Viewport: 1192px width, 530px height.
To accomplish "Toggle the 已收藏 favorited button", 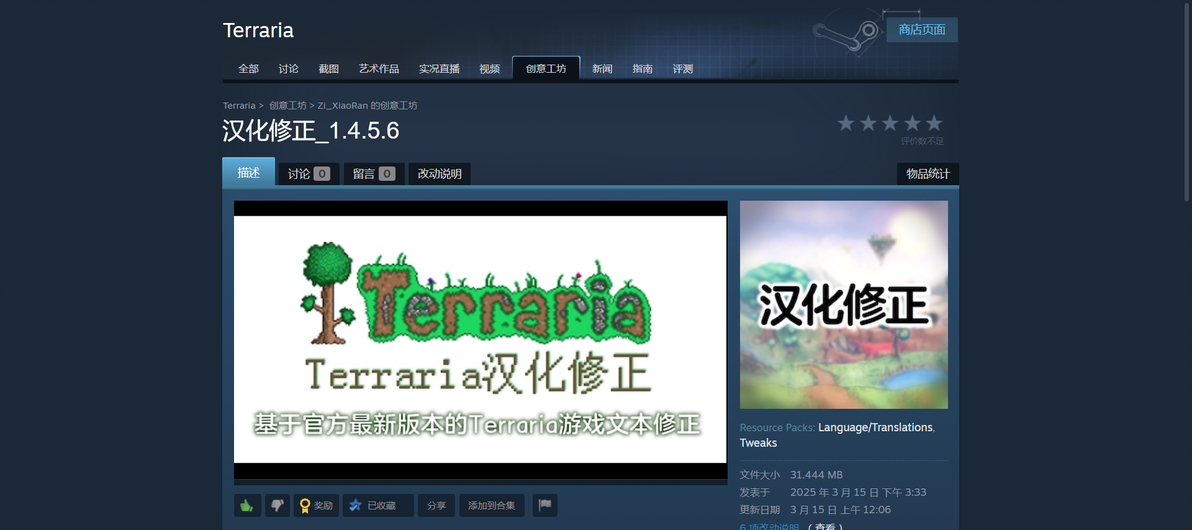I will click(x=378, y=505).
